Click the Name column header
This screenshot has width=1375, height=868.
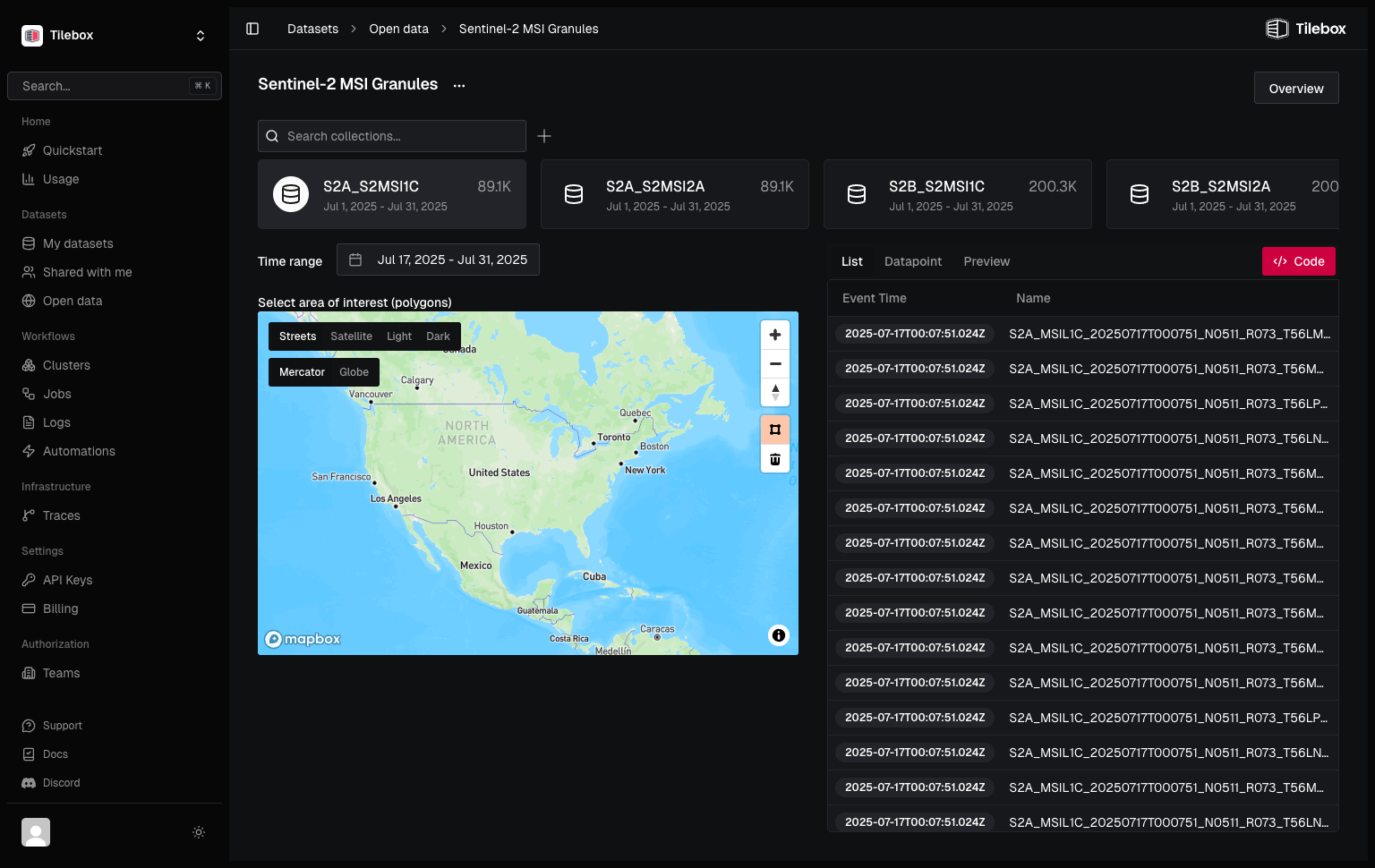tap(1033, 298)
